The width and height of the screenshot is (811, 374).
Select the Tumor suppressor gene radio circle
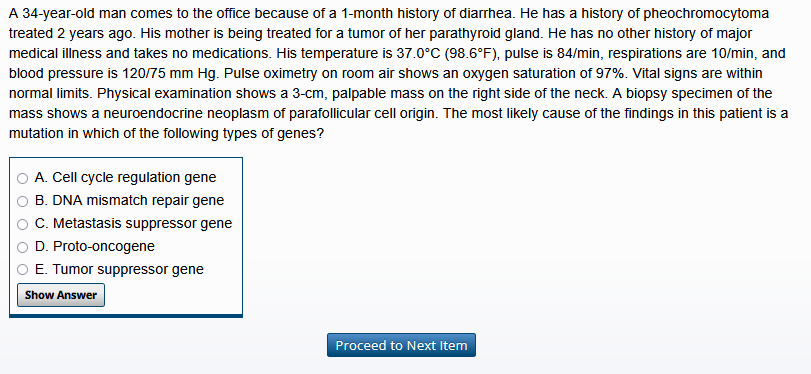click(x=22, y=270)
